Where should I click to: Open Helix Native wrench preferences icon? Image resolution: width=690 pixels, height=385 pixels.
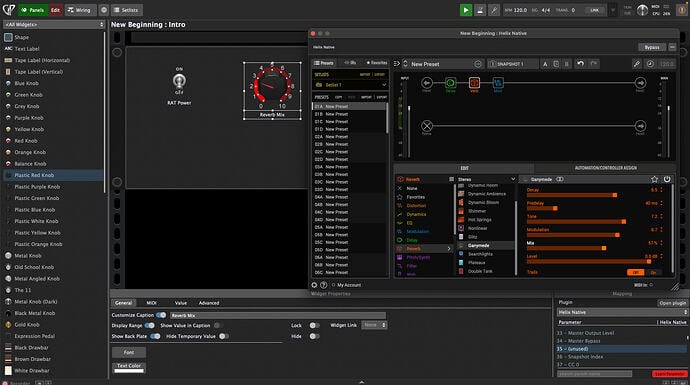[x=637, y=64]
